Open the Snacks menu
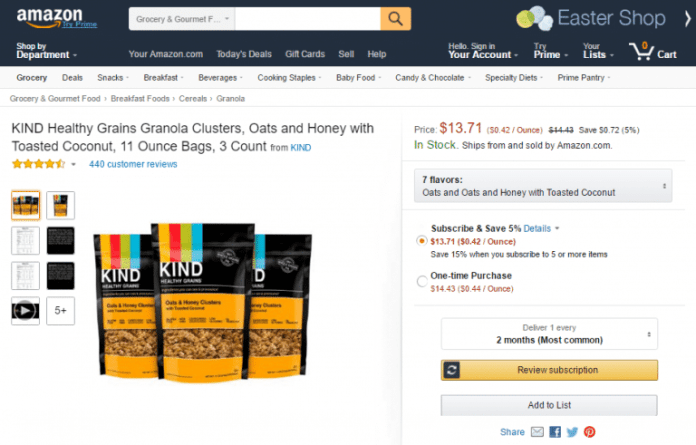The image size is (696, 445). point(113,78)
